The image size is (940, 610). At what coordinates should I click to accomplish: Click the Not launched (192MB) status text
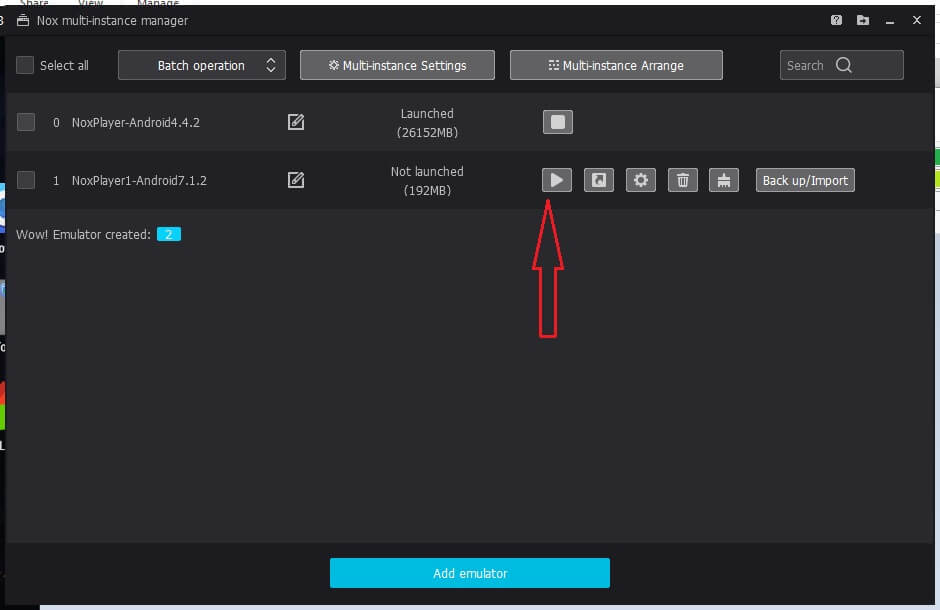[x=427, y=181]
